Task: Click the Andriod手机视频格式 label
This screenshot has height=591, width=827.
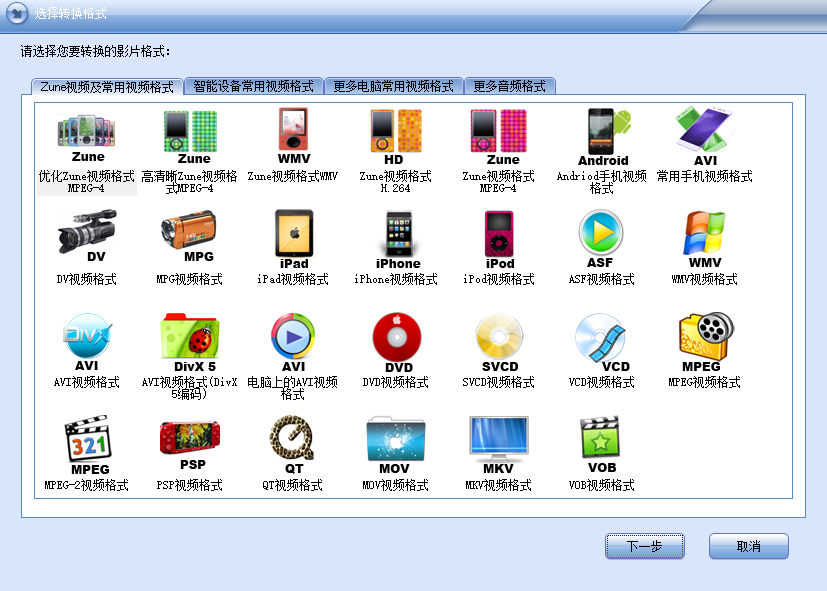Action: click(x=601, y=182)
